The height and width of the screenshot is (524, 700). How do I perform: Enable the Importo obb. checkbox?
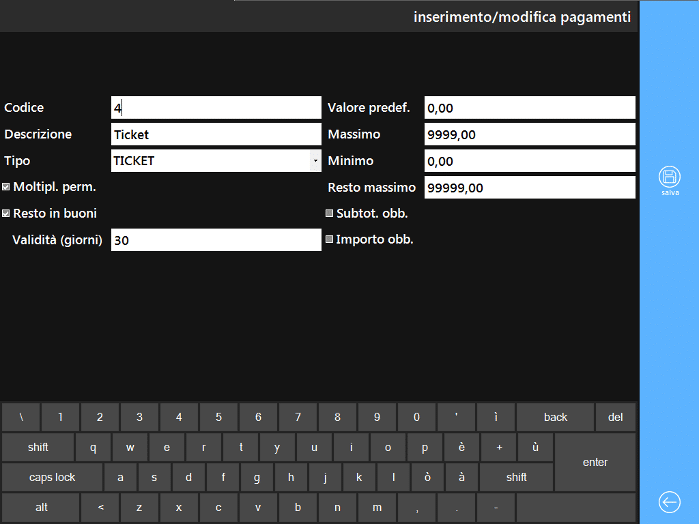(x=329, y=239)
